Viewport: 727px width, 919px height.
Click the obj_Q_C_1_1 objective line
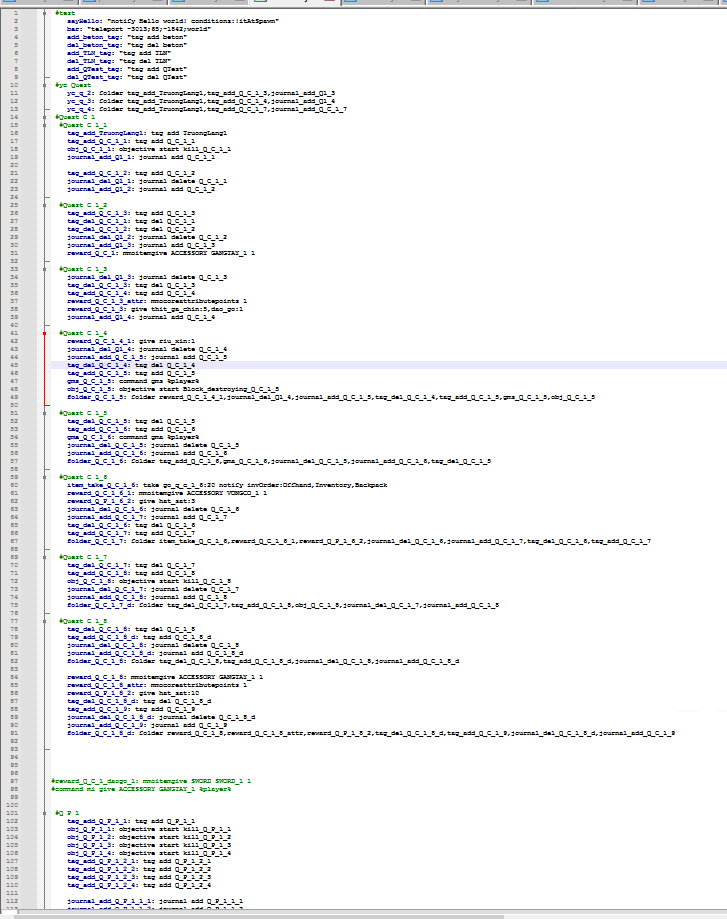pyautogui.click(x=149, y=149)
